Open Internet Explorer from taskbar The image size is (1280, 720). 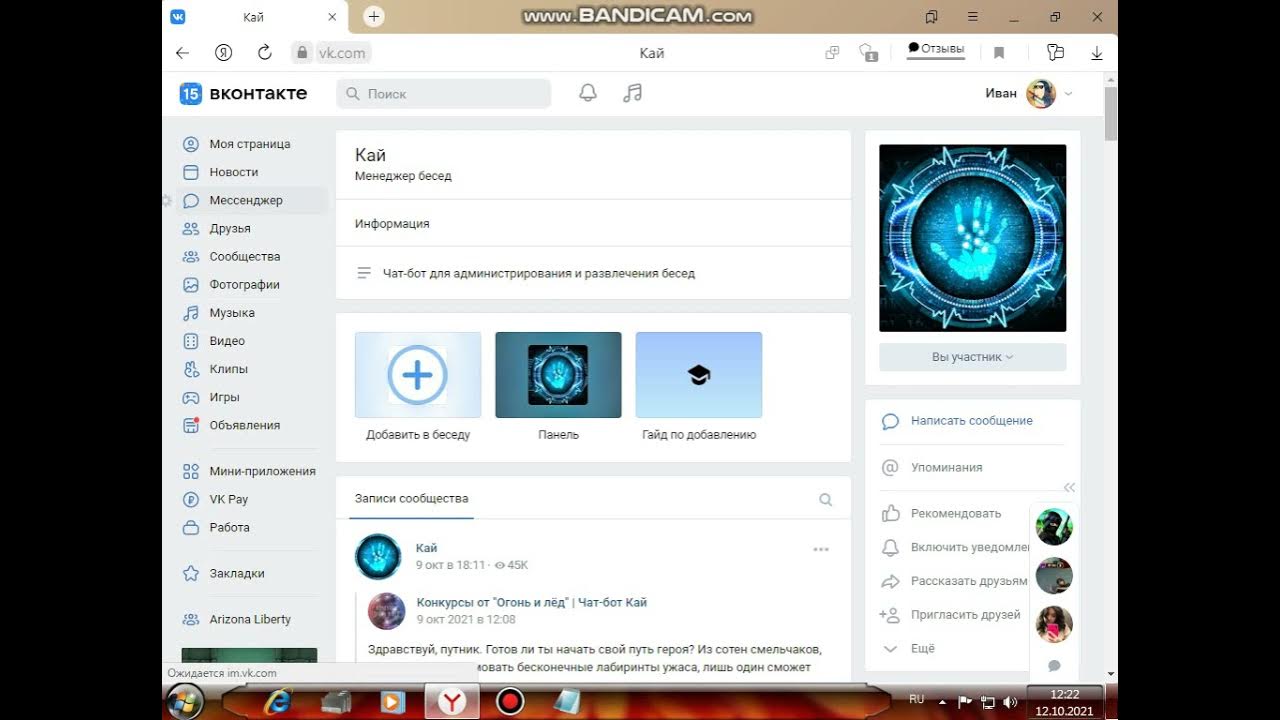tap(277, 702)
